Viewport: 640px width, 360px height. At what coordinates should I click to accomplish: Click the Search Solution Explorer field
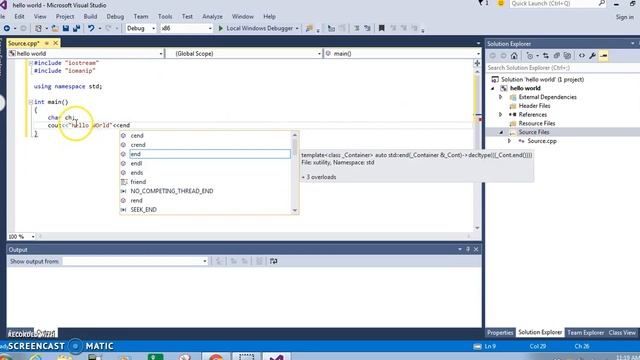[x=562, y=68]
